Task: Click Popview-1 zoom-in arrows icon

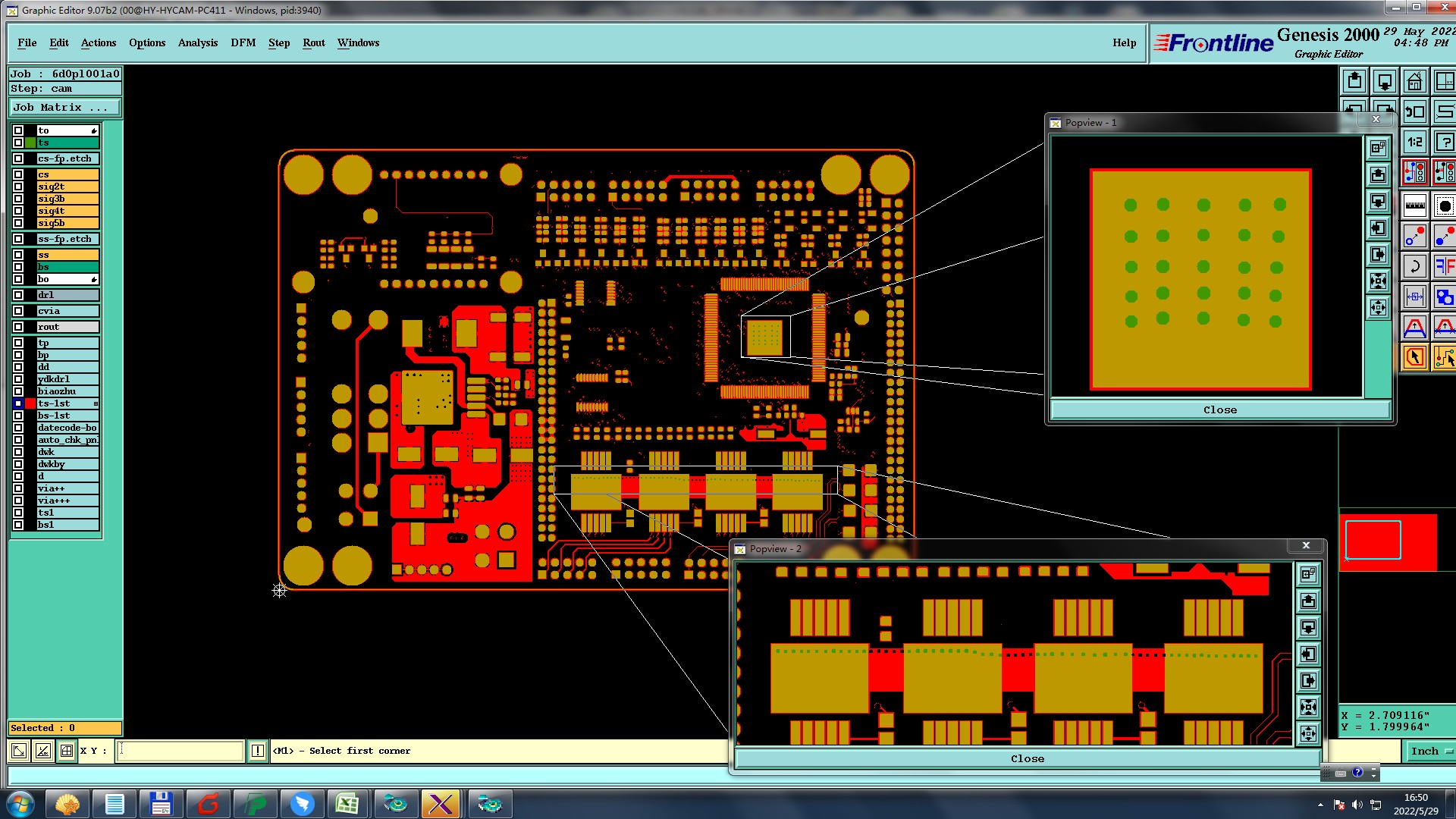Action: click(1378, 281)
